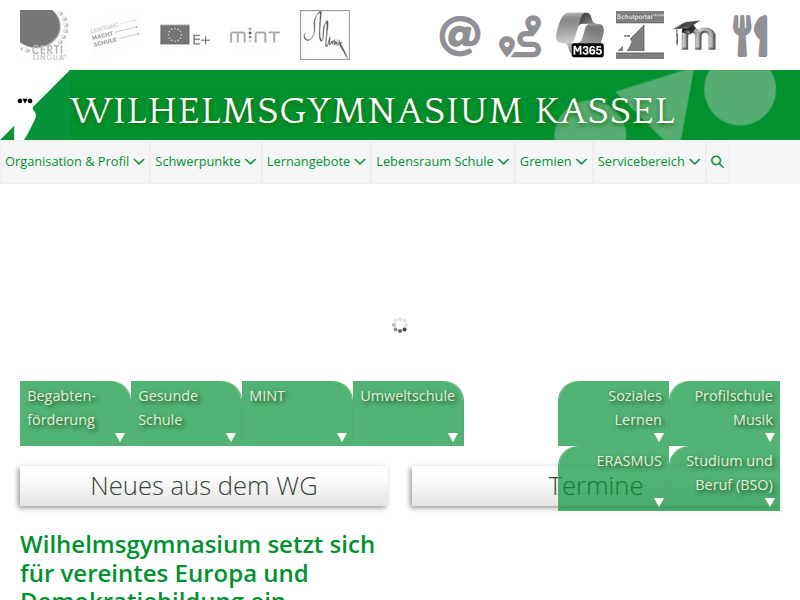The width and height of the screenshot is (800, 600).
Task: Click the fork and knife cafeteria icon
Action: click(x=750, y=36)
